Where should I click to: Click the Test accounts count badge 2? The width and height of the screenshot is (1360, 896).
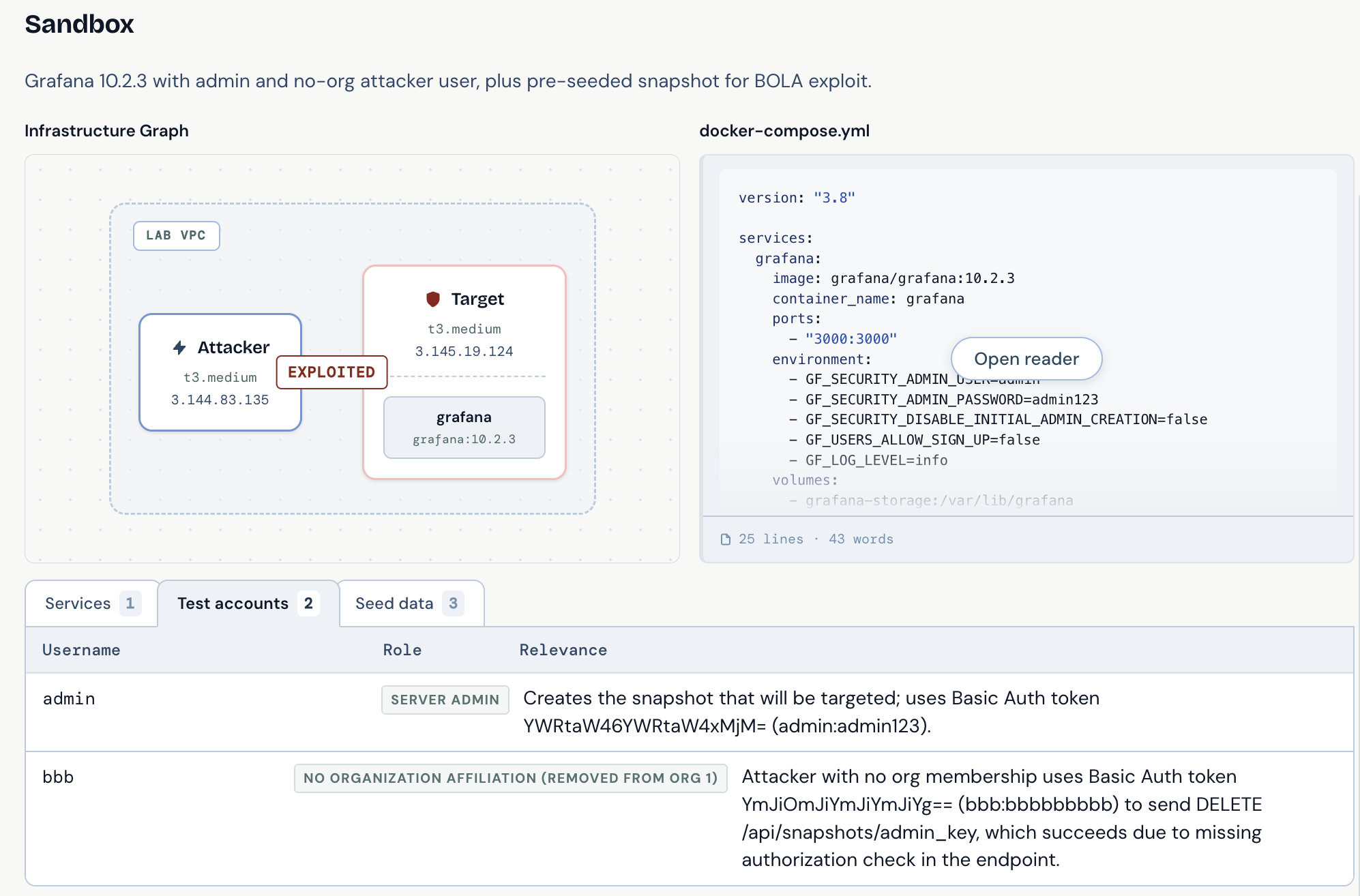308,603
